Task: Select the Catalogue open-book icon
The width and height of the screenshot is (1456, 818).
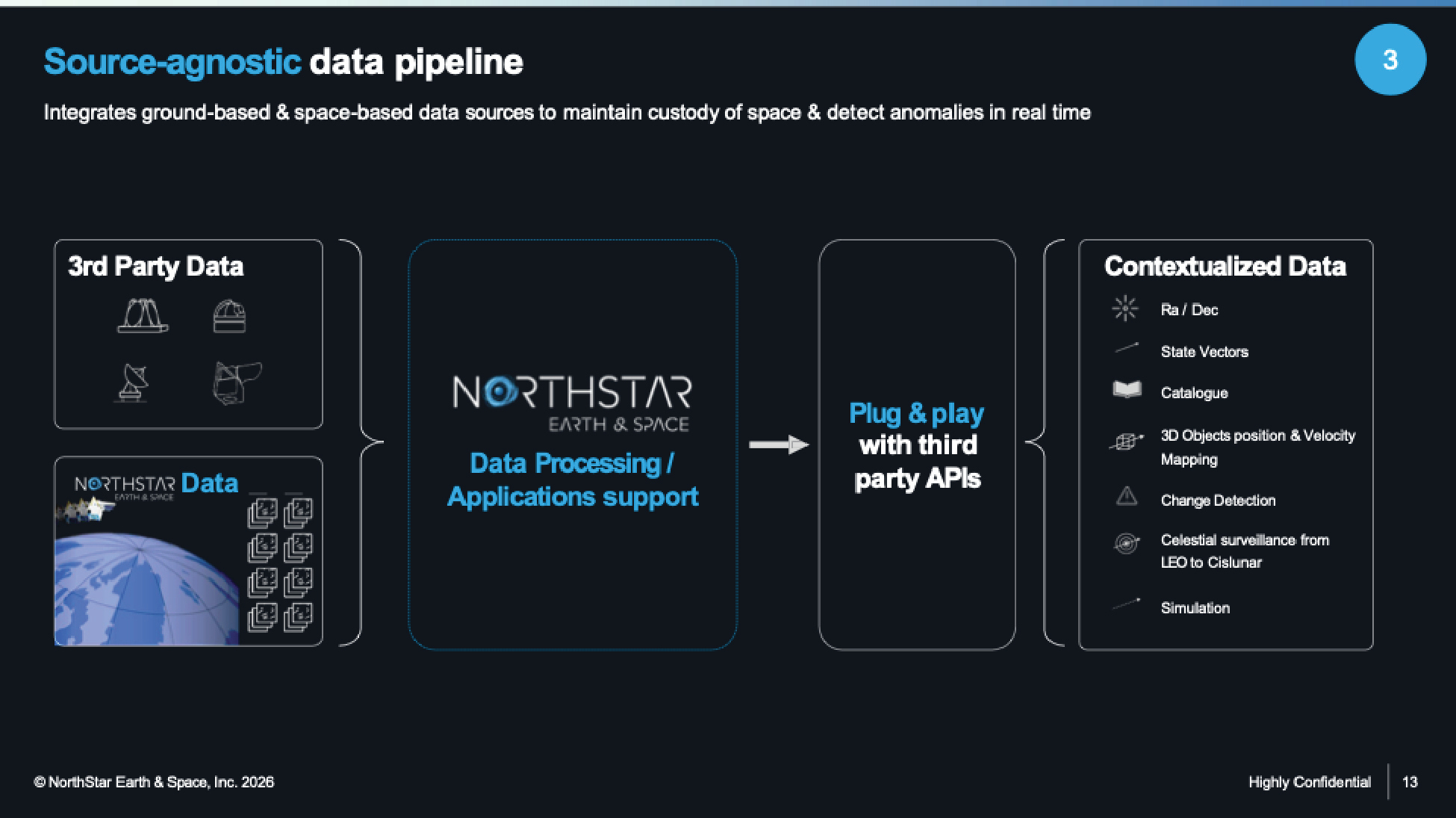Action: [1127, 390]
